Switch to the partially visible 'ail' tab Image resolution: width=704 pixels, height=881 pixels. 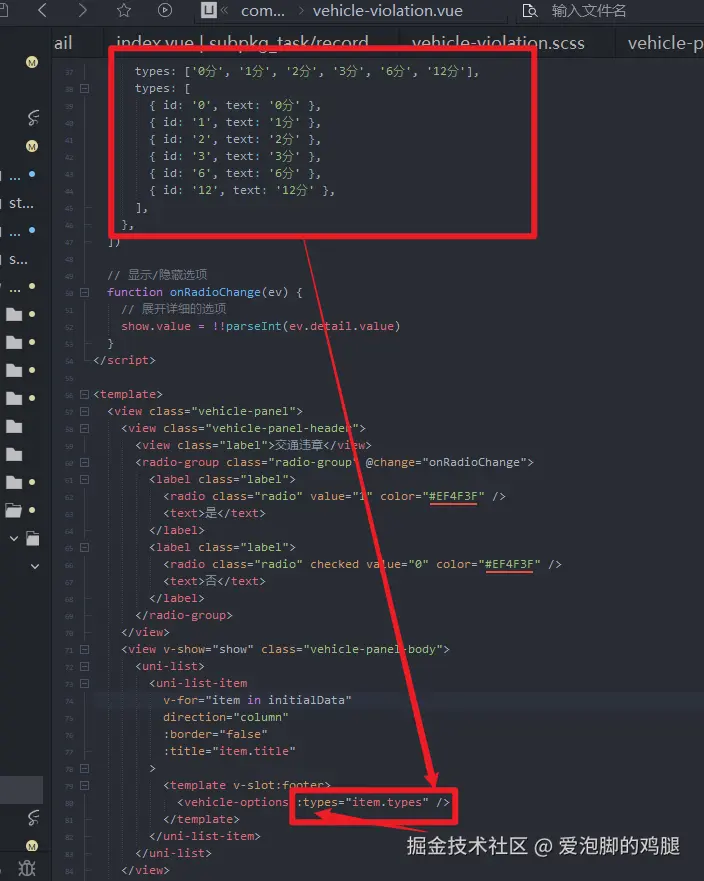(x=63, y=43)
